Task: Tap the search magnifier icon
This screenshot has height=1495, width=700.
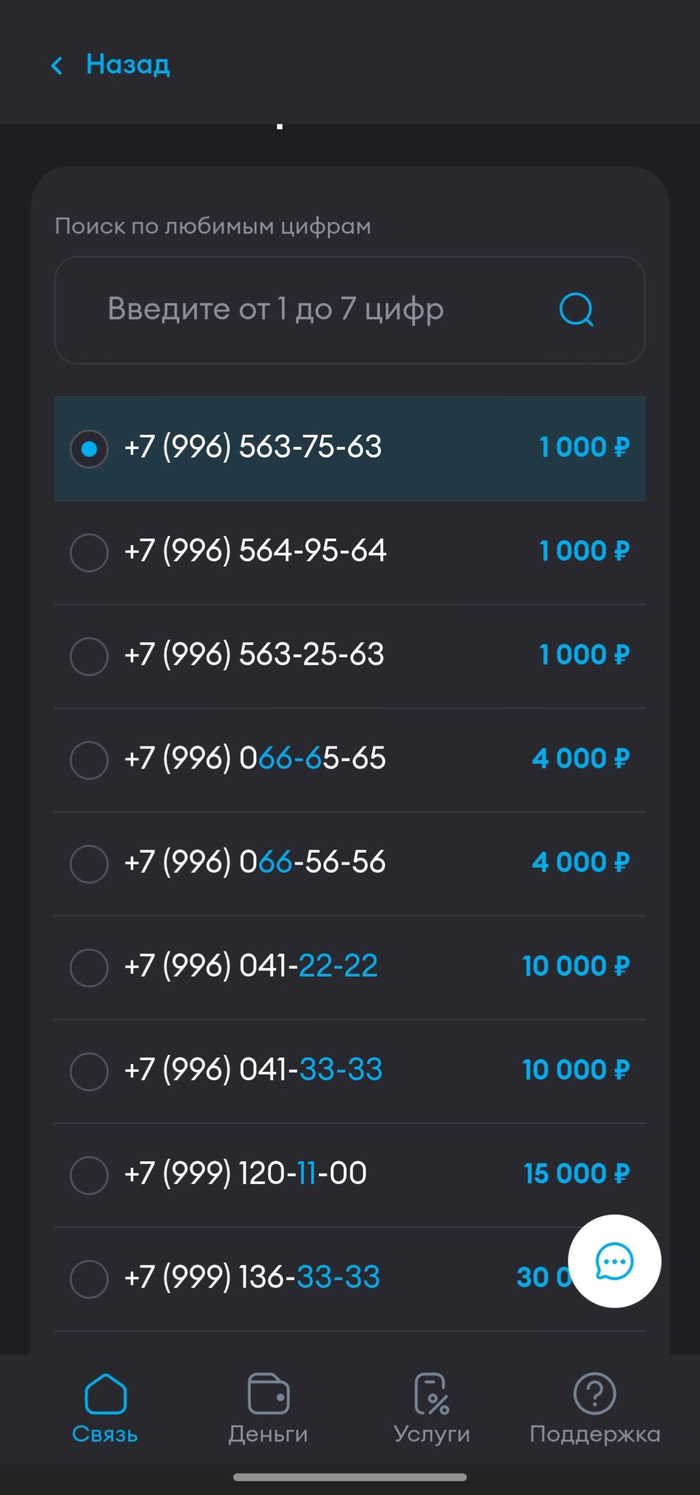Action: pos(576,310)
